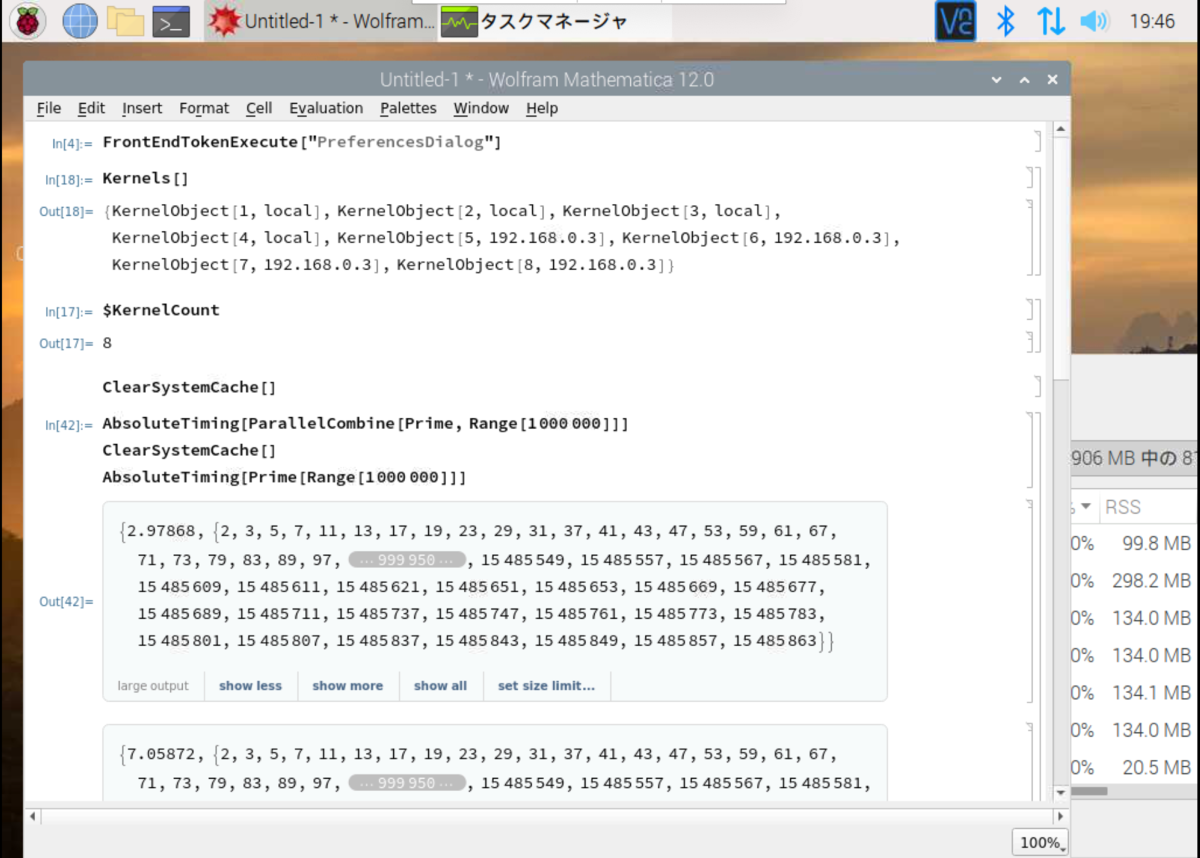Click 'set size limit...' button
The width and height of the screenshot is (1200, 858).
point(546,686)
